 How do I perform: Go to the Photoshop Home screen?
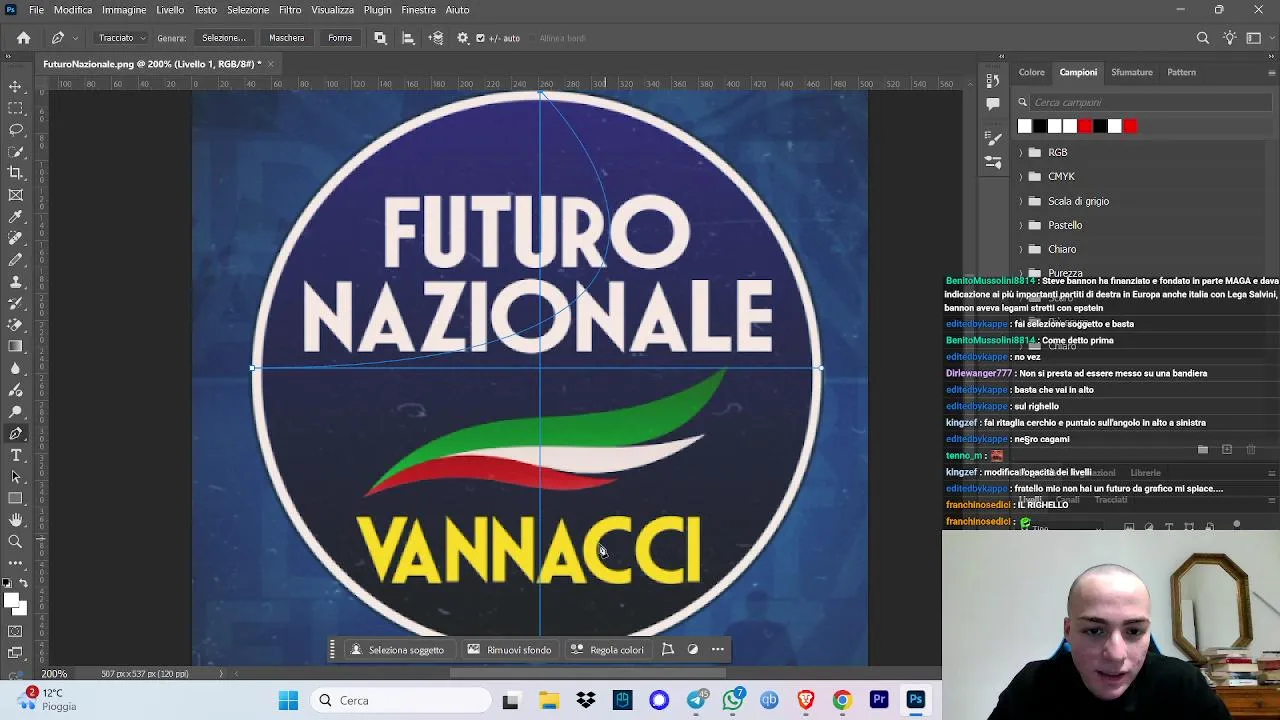[x=23, y=38]
